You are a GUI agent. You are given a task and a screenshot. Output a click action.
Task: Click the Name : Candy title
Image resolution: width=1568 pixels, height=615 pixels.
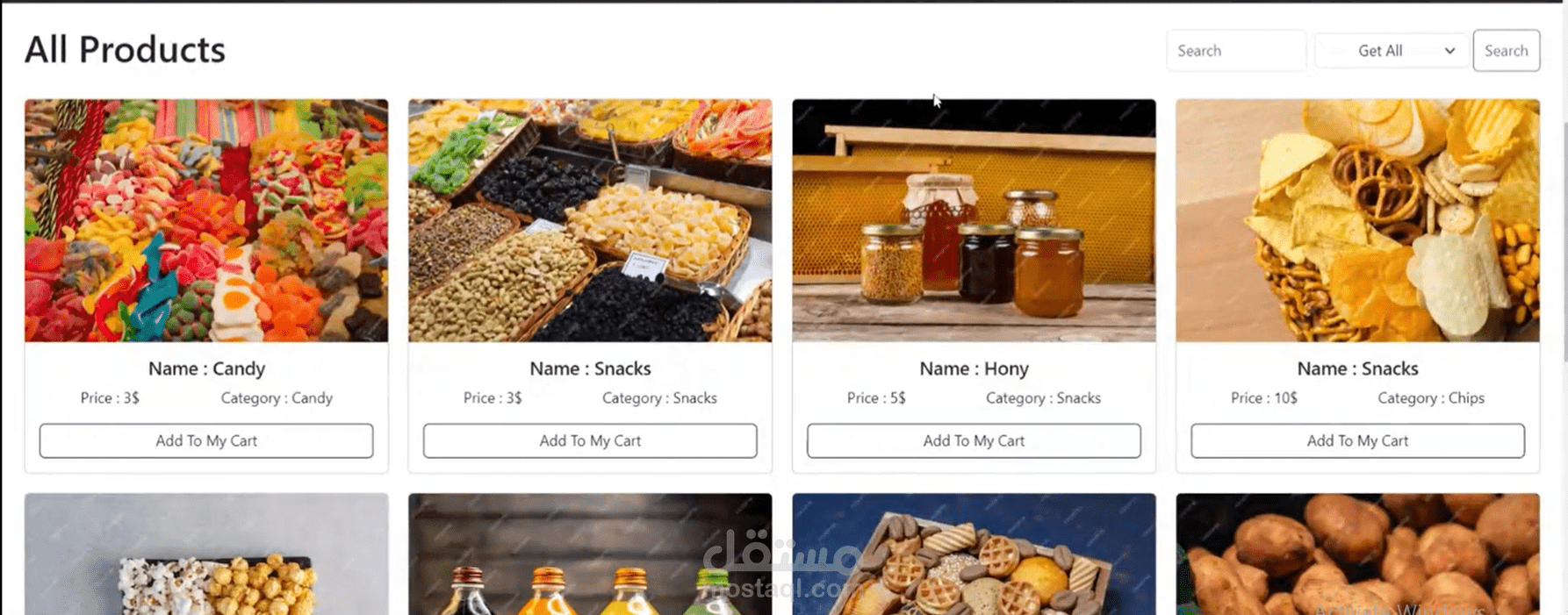206,368
